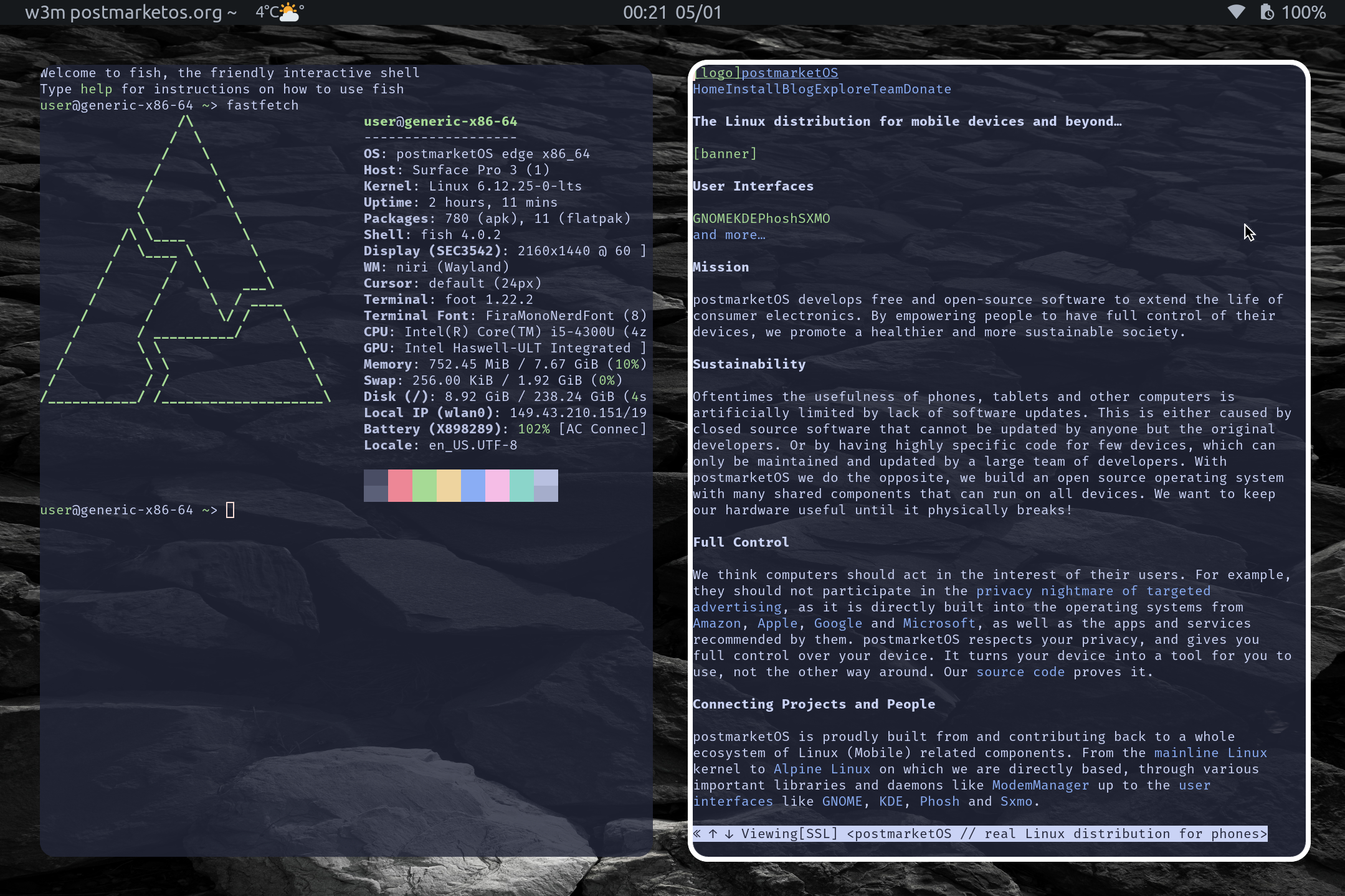1345x896 pixels.
Task: Click the 'Shell: fish 4.0.2' line
Action: [x=432, y=235]
